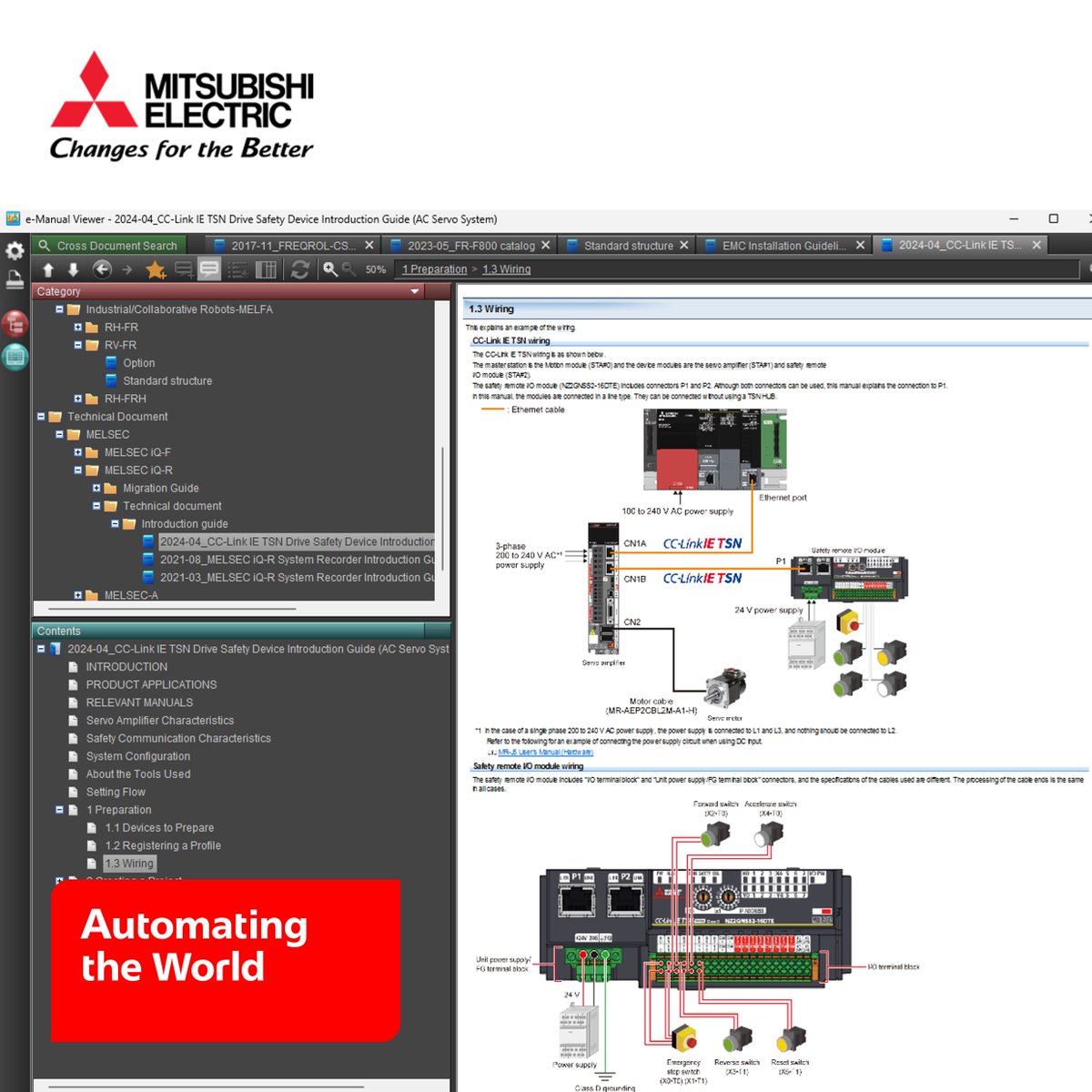This screenshot has height=1092, width=1092.
Task: Click the 2021-08 System Recorder document icon
Action: pos(148,560)
